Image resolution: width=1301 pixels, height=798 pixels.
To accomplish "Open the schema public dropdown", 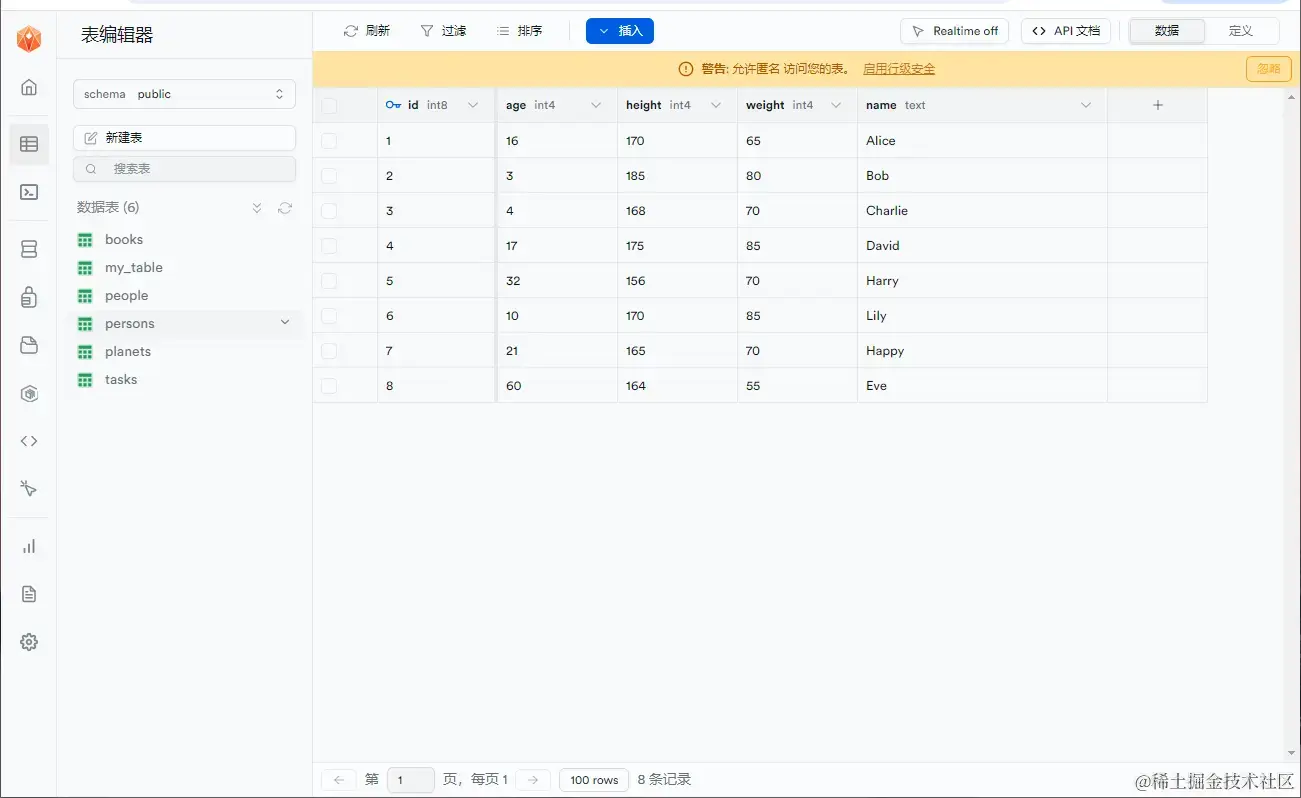I will coord(184,94).
